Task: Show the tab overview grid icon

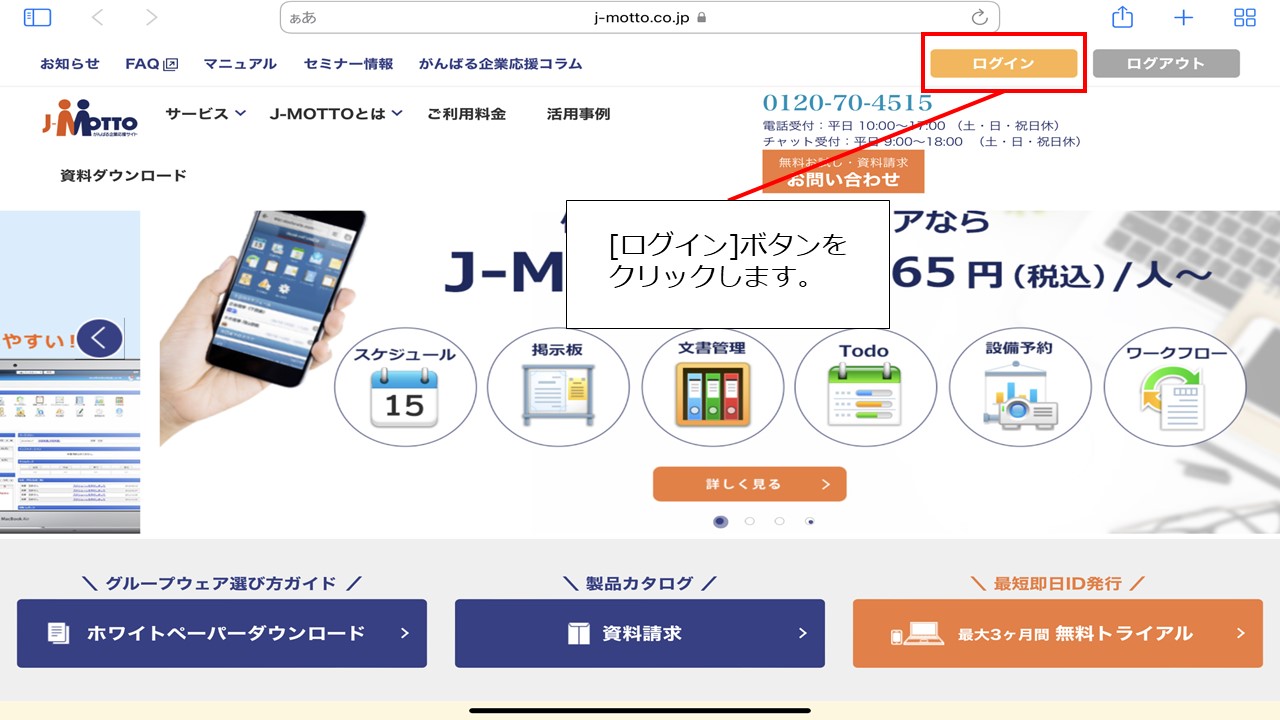Action: (1245, 17)
